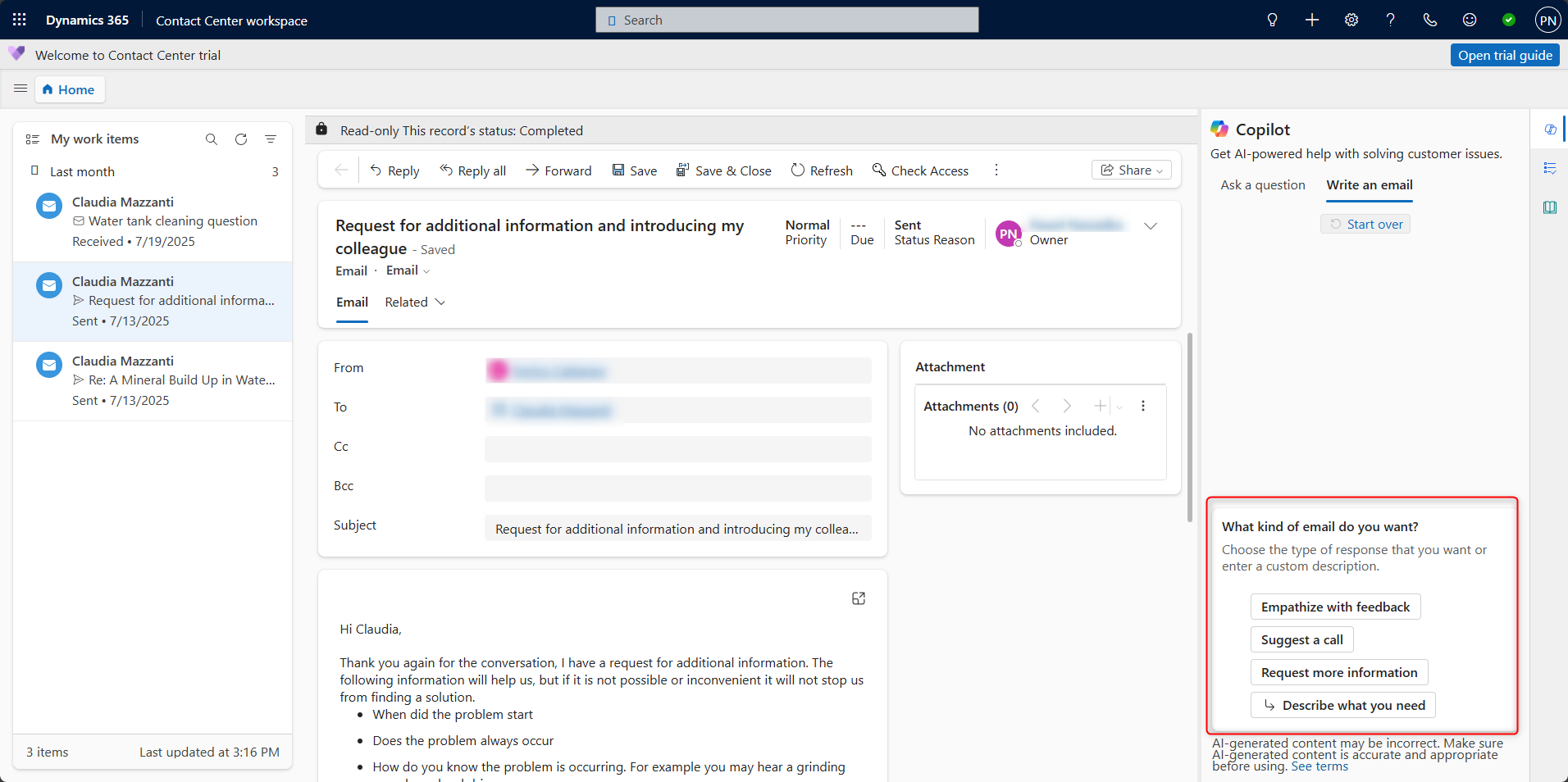The height and width of the screenshot is (782, 1568).
Task: Click the global Search field
Action: coord(786,20)
